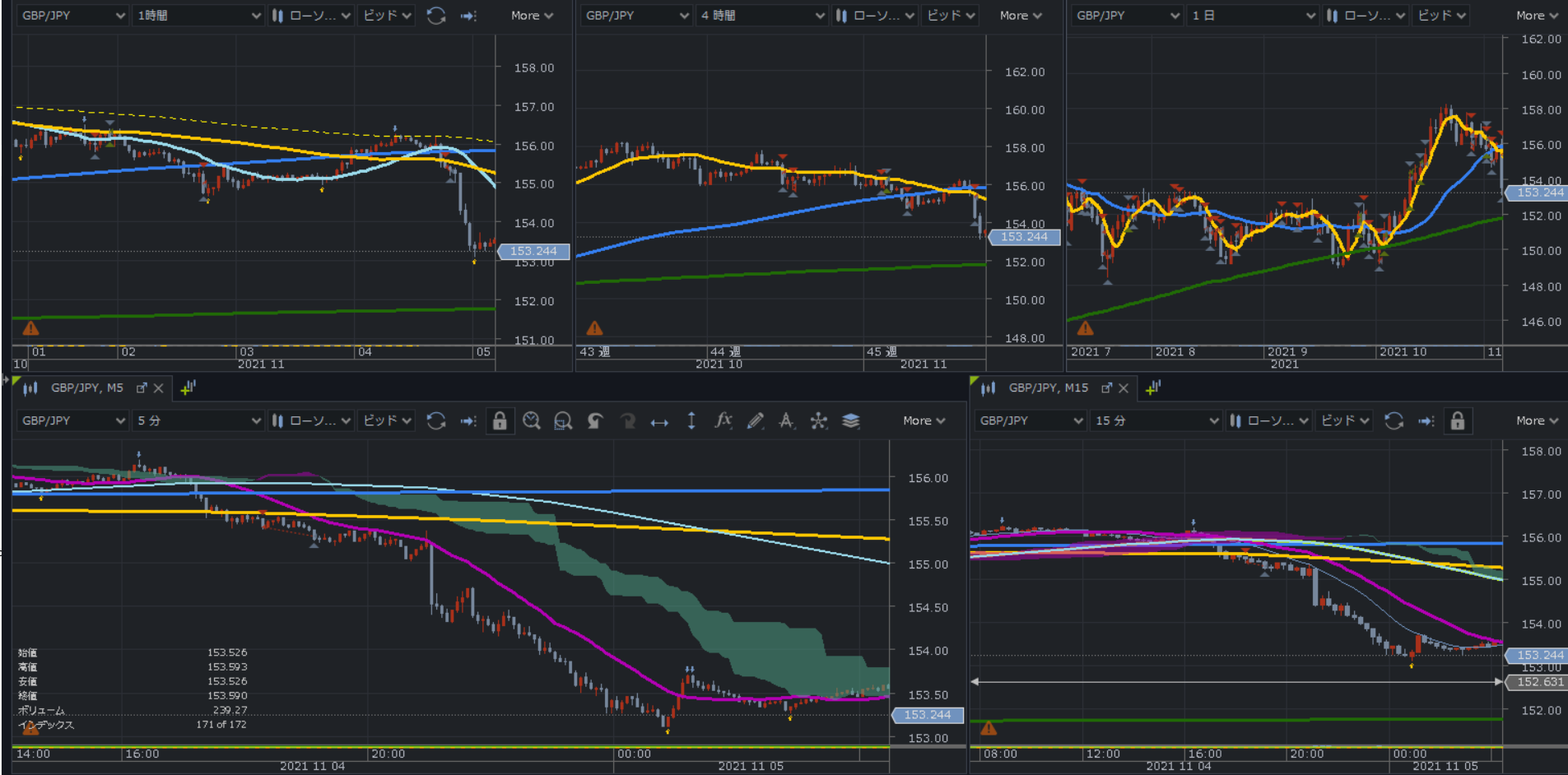1568x775 pixels.
Task: Toggle the lock on the M5 chart
Action: [x=500, y=420]
